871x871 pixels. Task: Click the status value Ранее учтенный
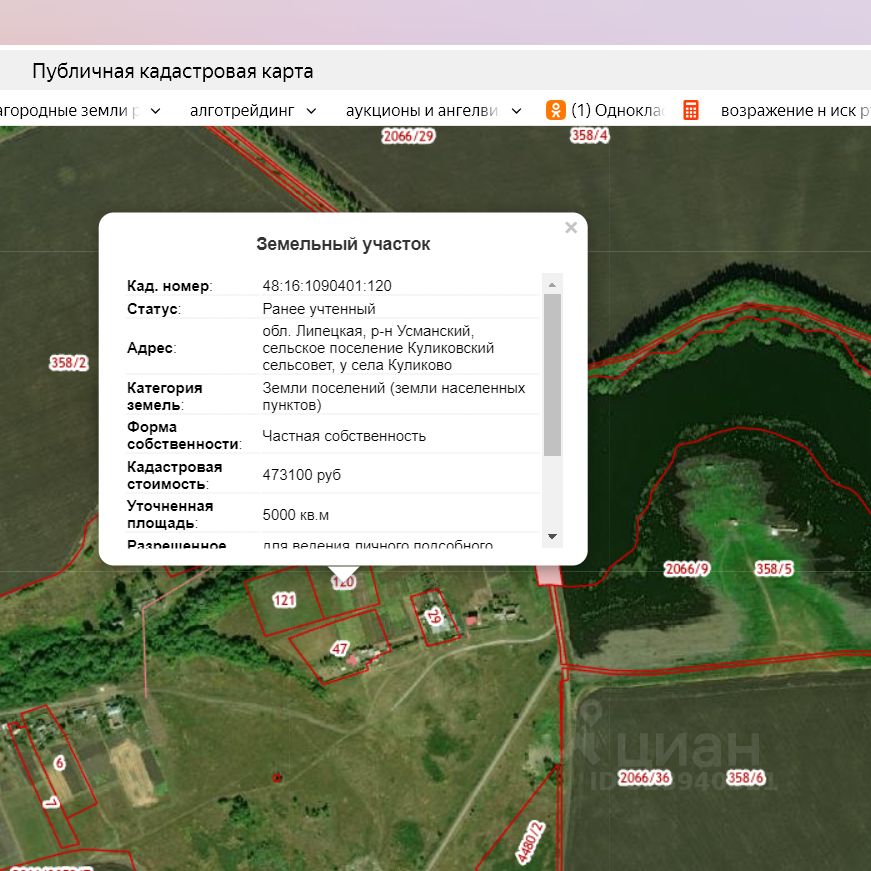click(319, 308)
